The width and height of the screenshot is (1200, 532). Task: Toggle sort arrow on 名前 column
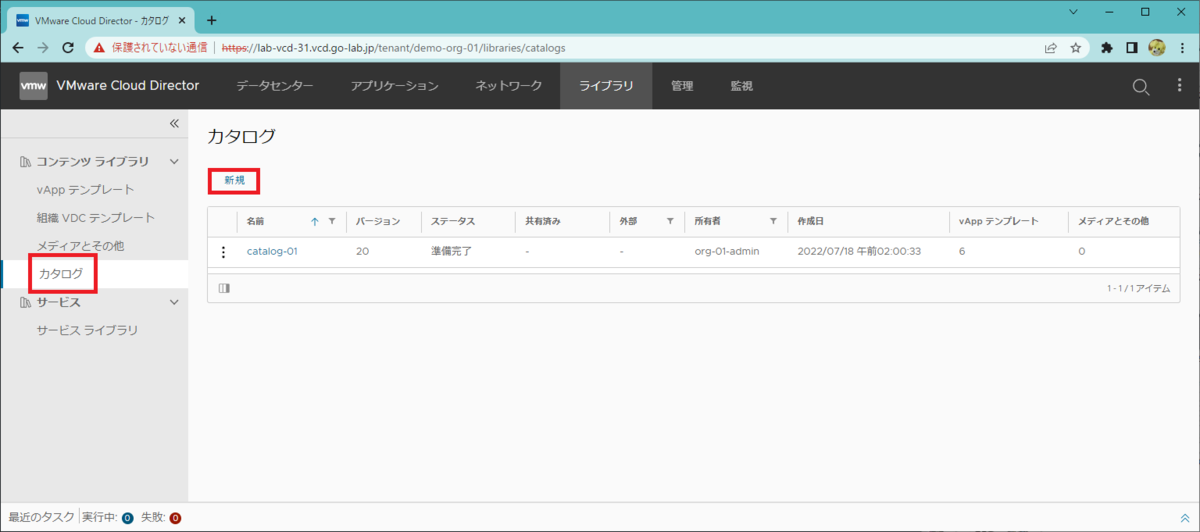[x=315, y=221]
